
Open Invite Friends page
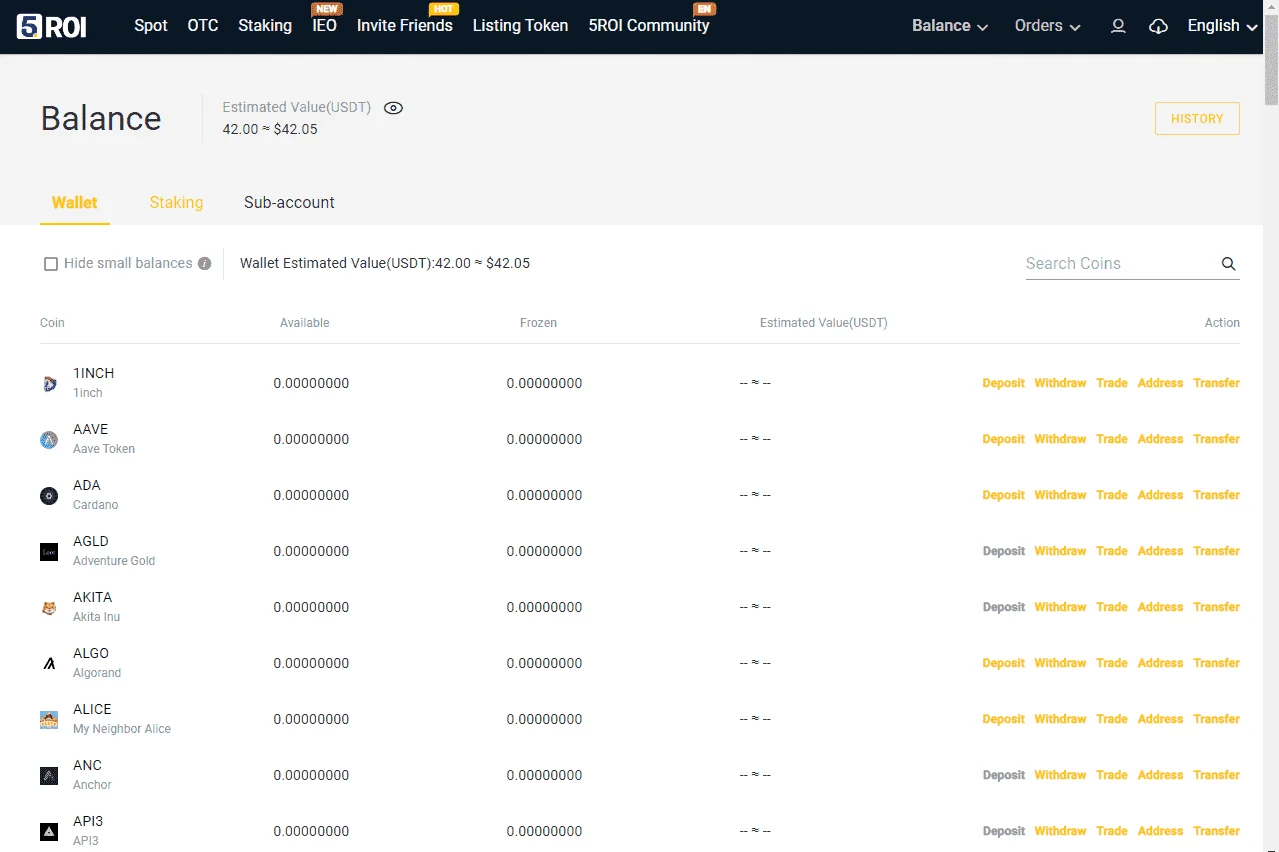click(x=405, y=26)
